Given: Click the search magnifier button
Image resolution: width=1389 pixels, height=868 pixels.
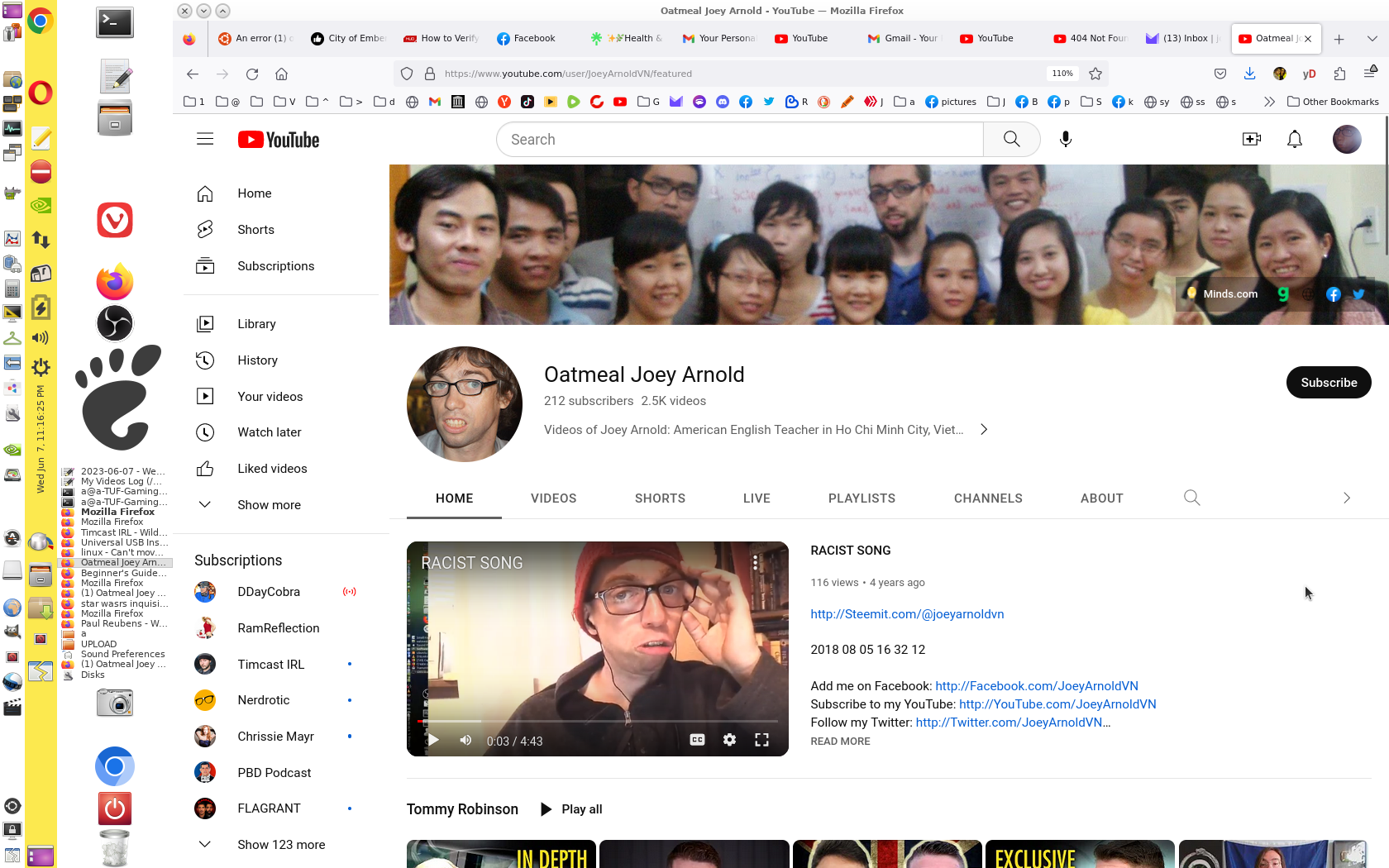Looking at the screenshot, I should tap(1011, 139).
